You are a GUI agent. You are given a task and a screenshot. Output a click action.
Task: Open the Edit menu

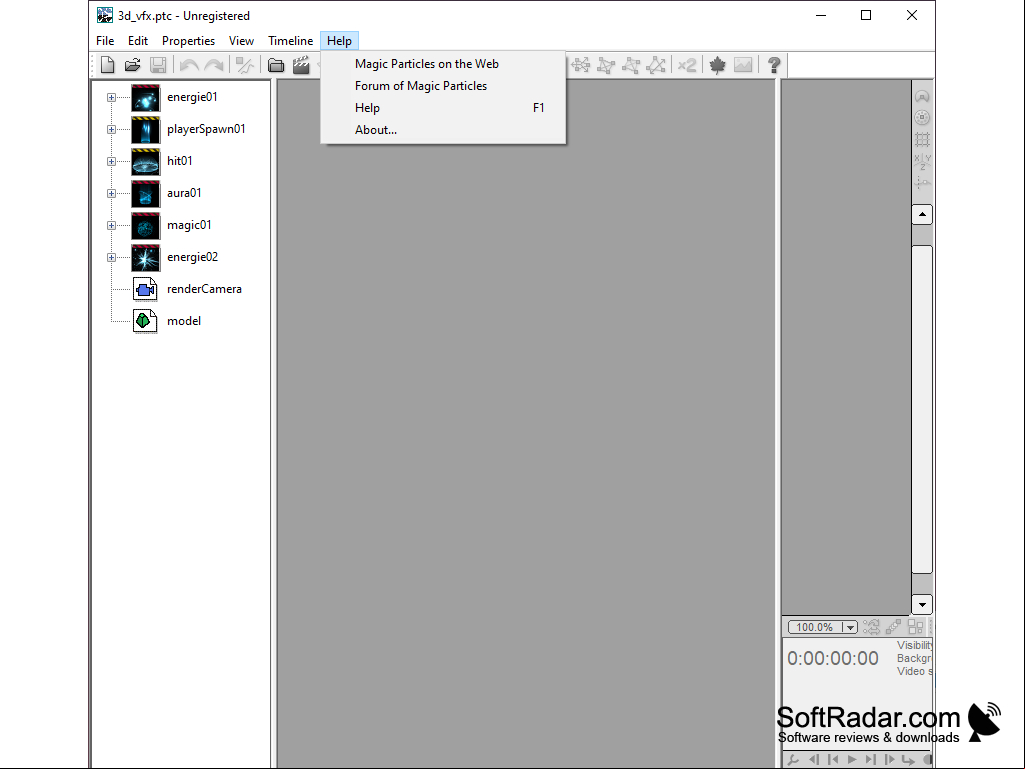(x=138, y=41)
